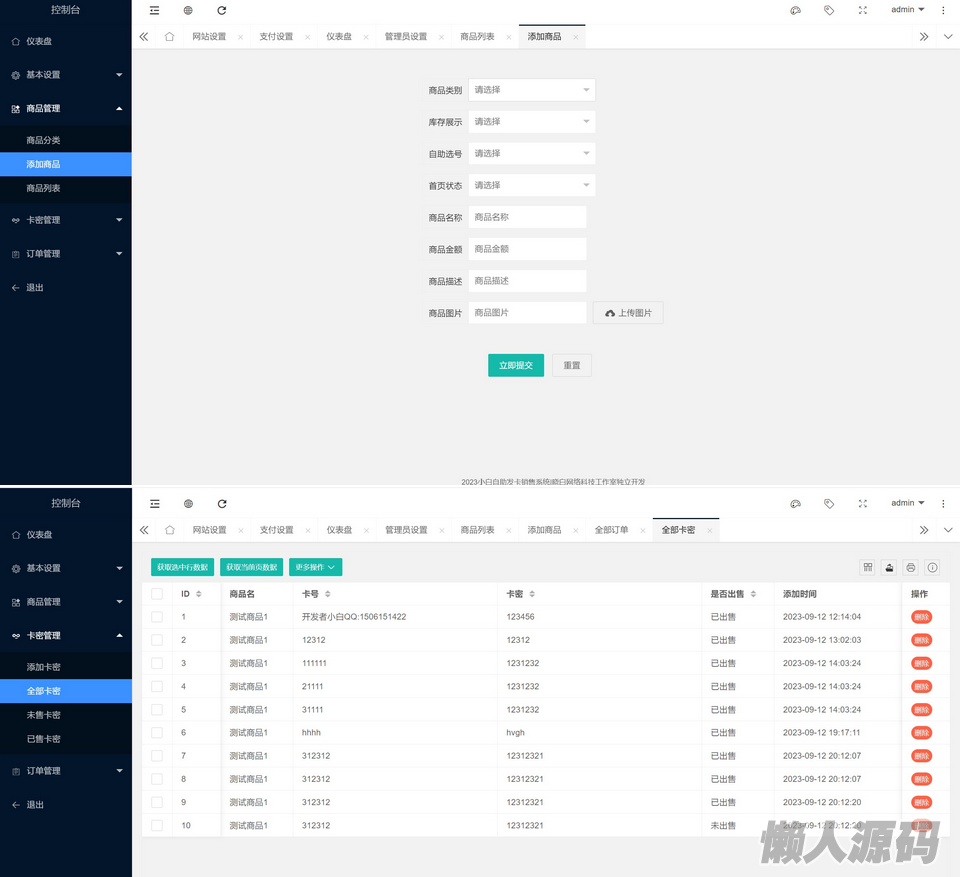Refresh using reload icon on 全部卡密 page header
This screenshot has width=960, height=877.
click(222, 503)
